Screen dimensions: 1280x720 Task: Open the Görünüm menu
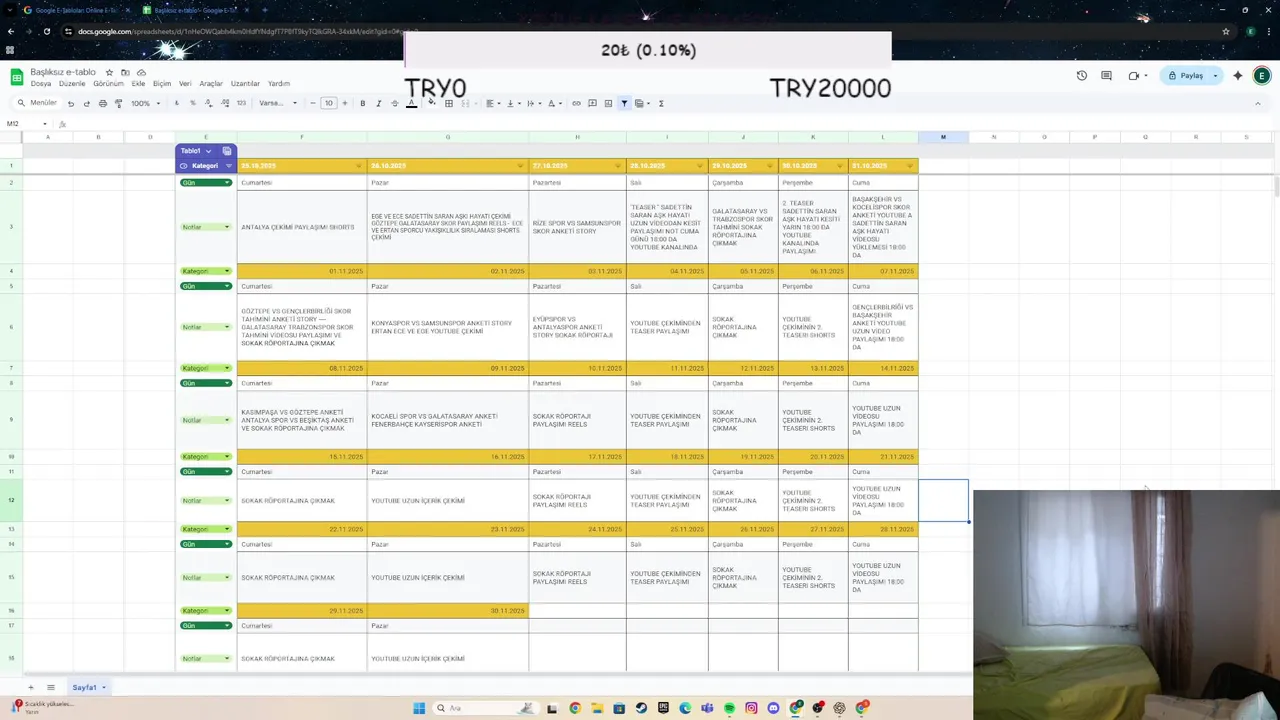108,84
